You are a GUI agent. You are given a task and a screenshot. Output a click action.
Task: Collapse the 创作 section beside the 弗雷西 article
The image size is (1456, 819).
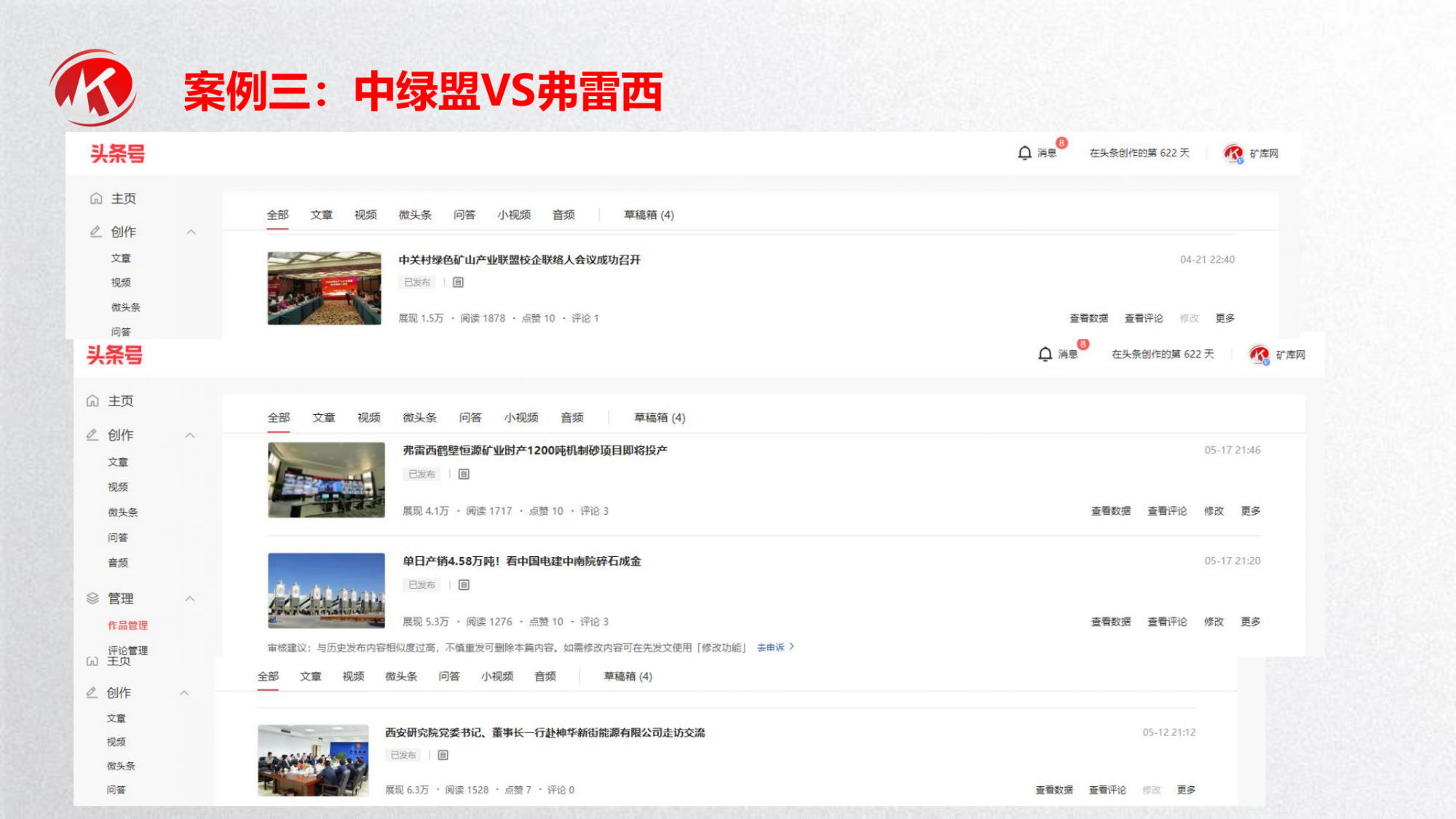pos(190,435)
